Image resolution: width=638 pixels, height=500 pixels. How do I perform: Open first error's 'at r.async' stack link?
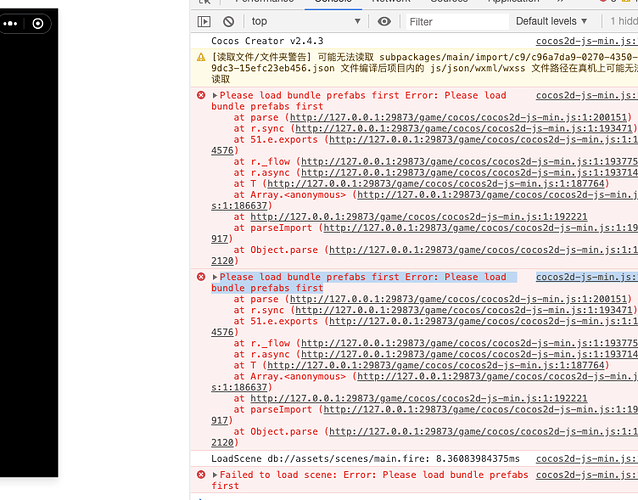pyautogui.click(x=470, y=172)
